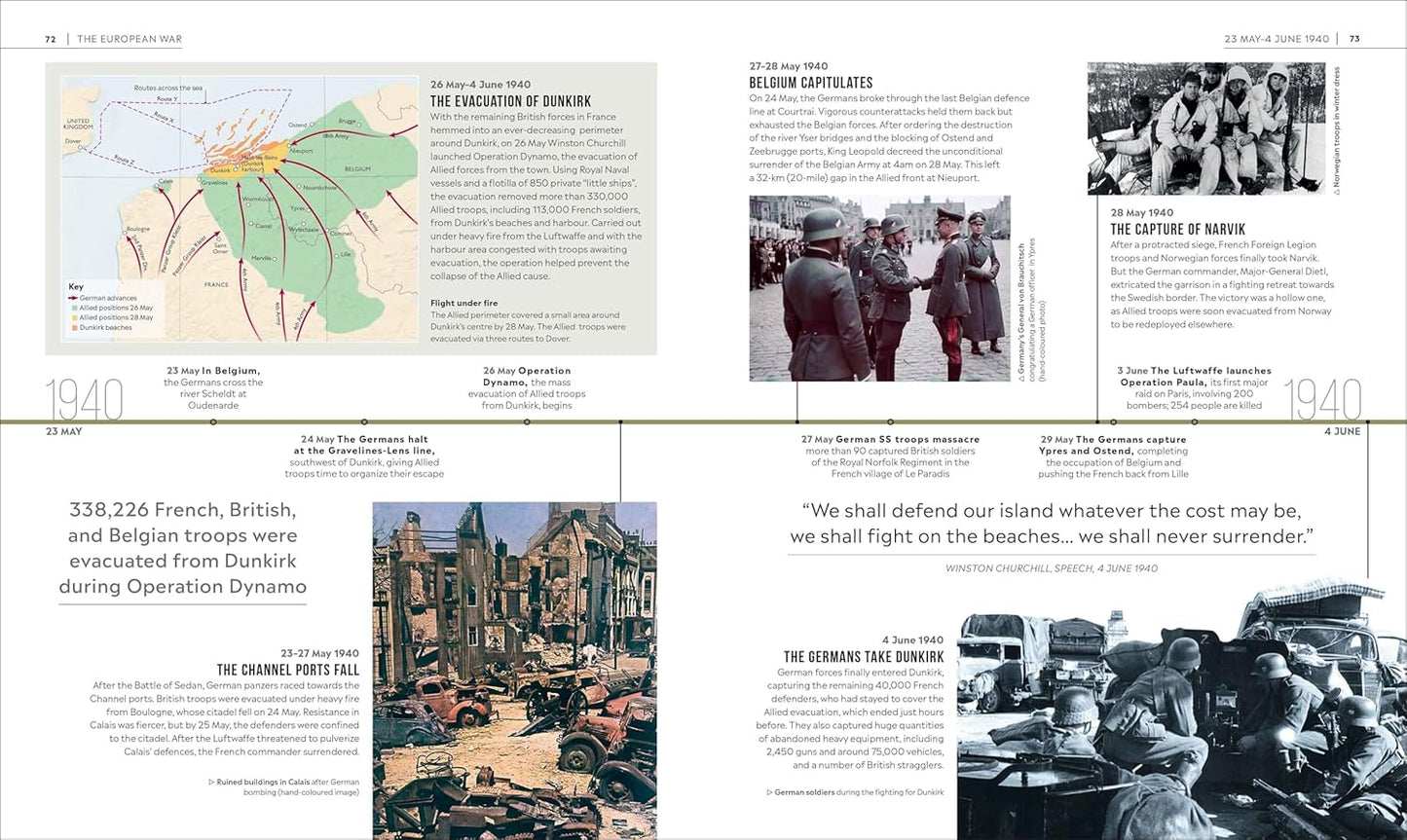Viewport: 1407px width, 840px height.
Task: Click the '23 MAY' timeline start label
Action: [x=64, y=431]
